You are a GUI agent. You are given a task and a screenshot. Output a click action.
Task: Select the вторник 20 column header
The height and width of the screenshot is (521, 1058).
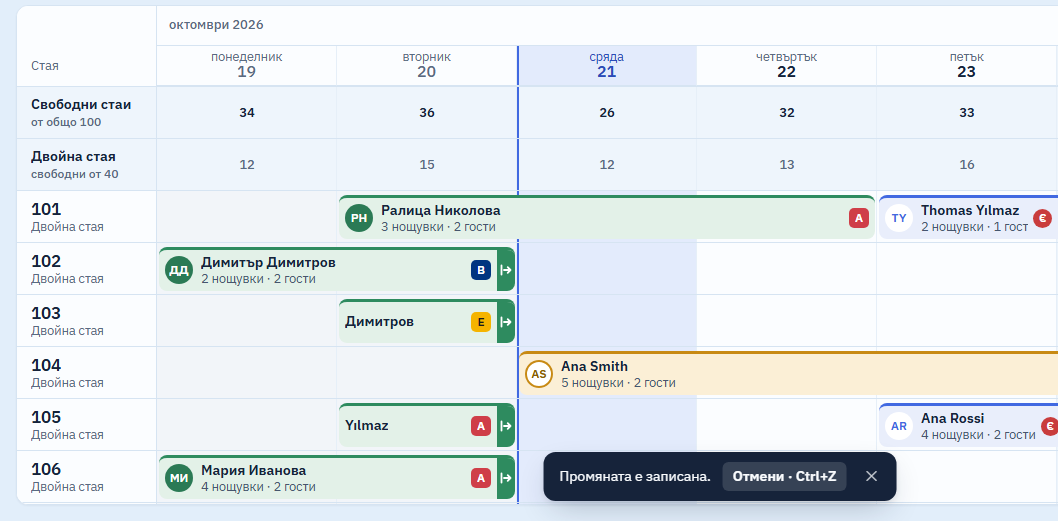pos(426,65)
